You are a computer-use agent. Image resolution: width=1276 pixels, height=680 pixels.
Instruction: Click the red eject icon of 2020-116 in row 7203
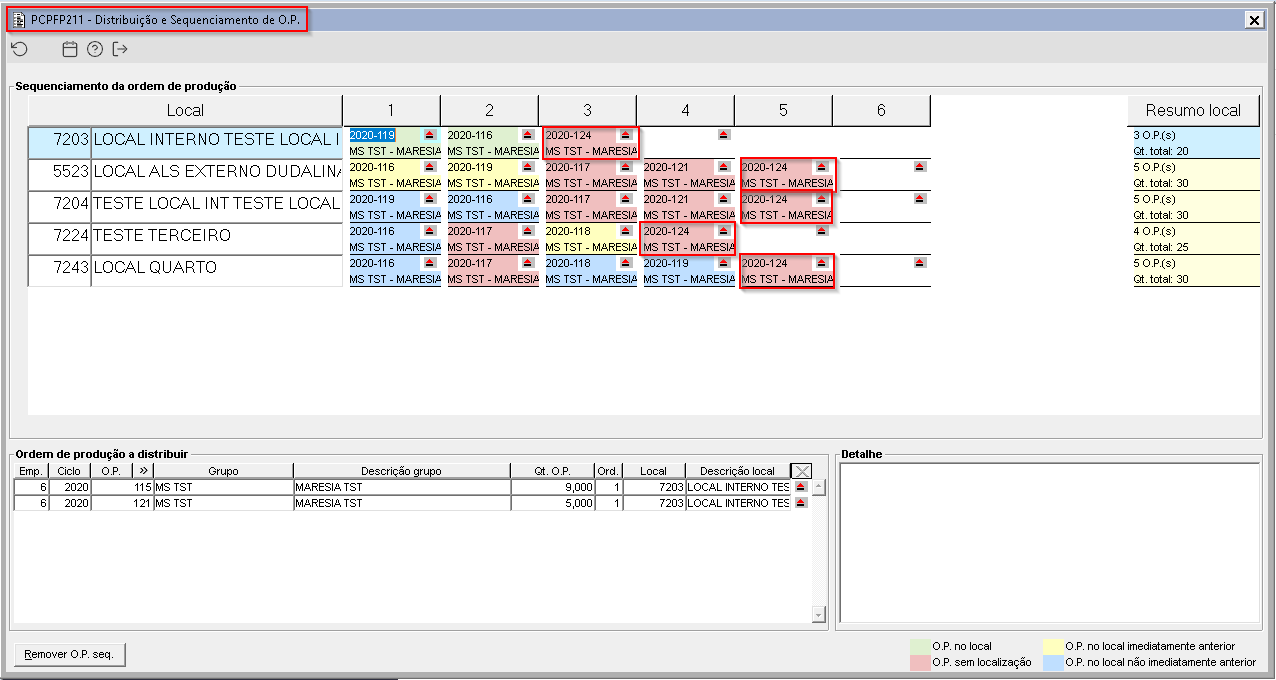coord(528,135)
